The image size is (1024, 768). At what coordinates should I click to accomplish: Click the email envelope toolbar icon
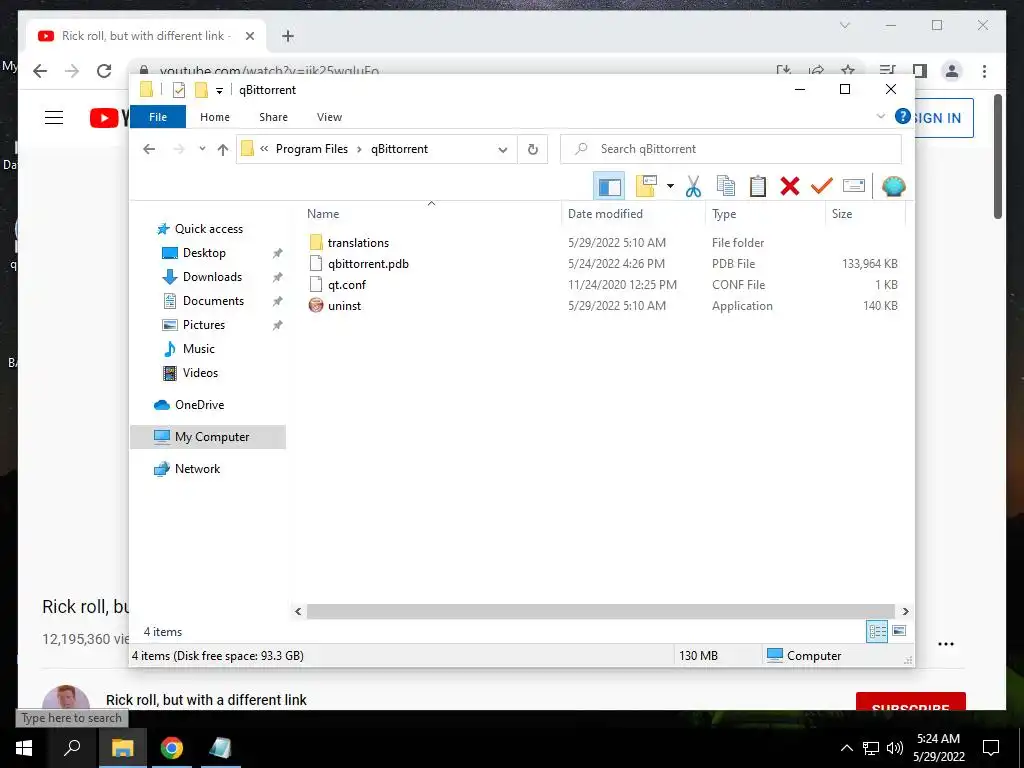pyautogui.click(x=854, y=186)
